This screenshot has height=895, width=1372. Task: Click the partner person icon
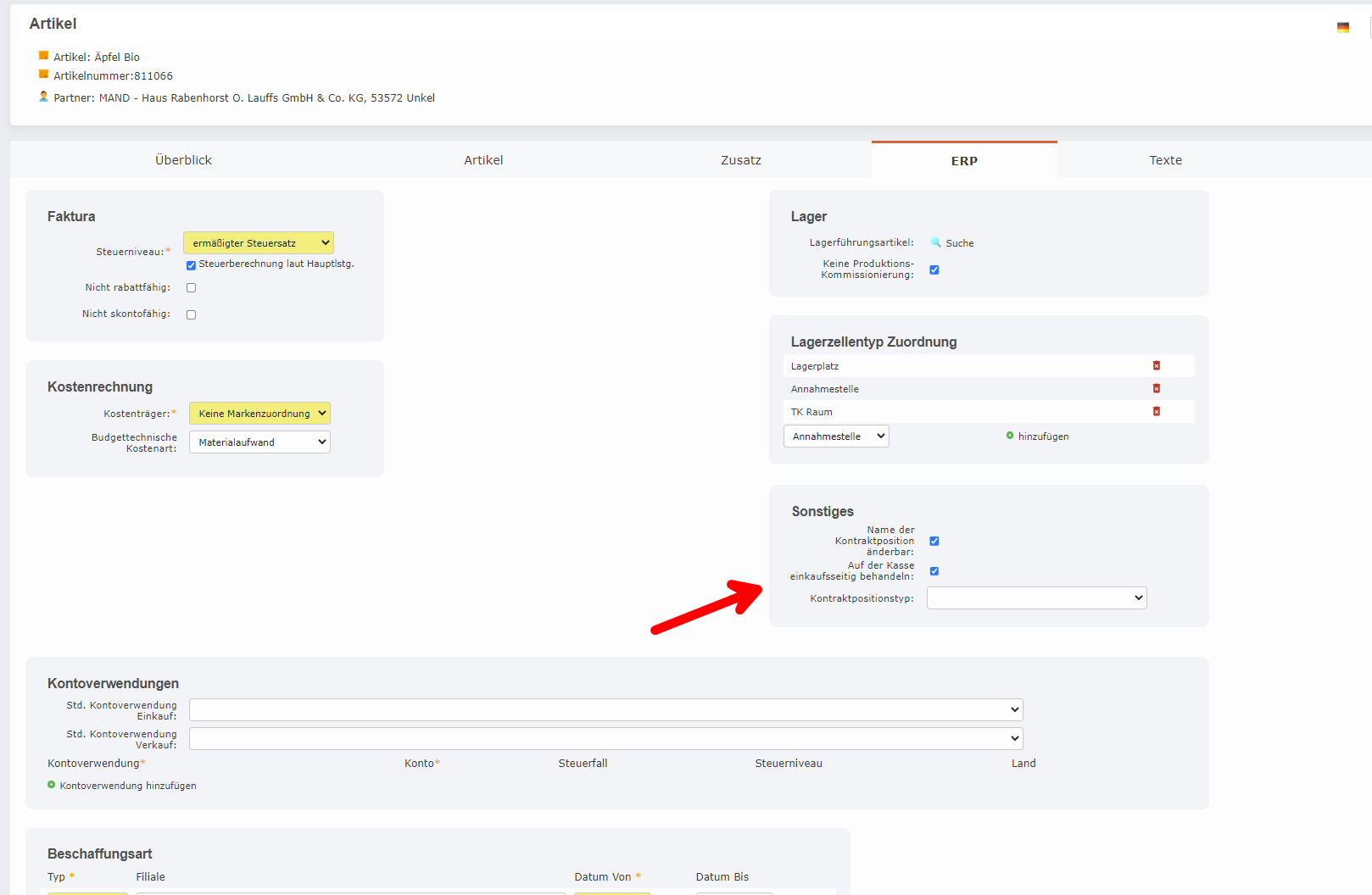click(x=43, y=97)
